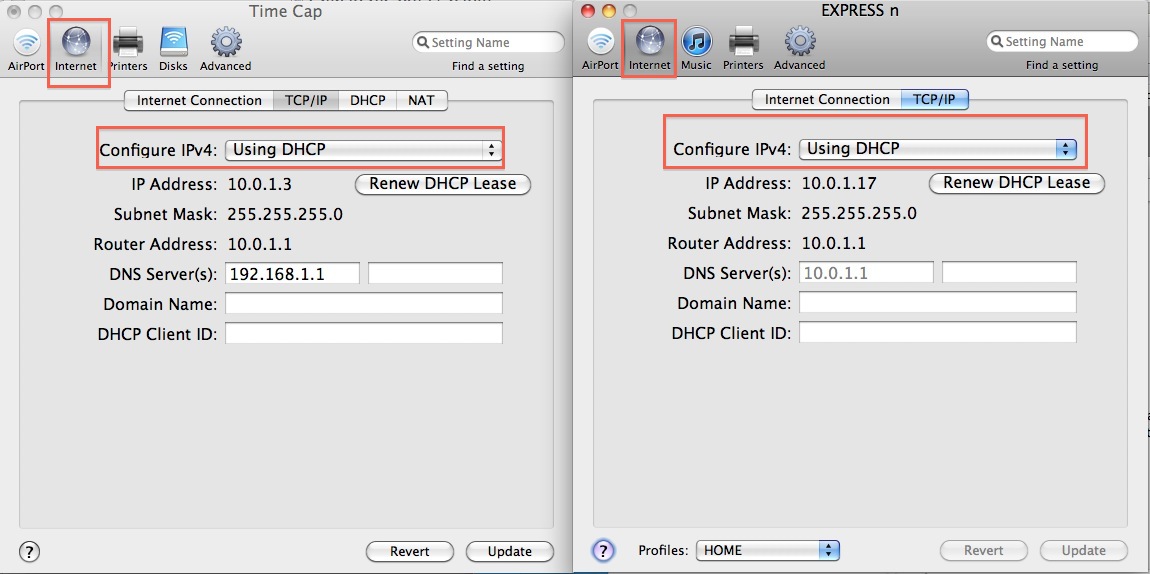The width and height of the screenshot is (1150, 574).
Task: Click Subnet Mask value in Time Cap
Action: click(x=285, y=214)
